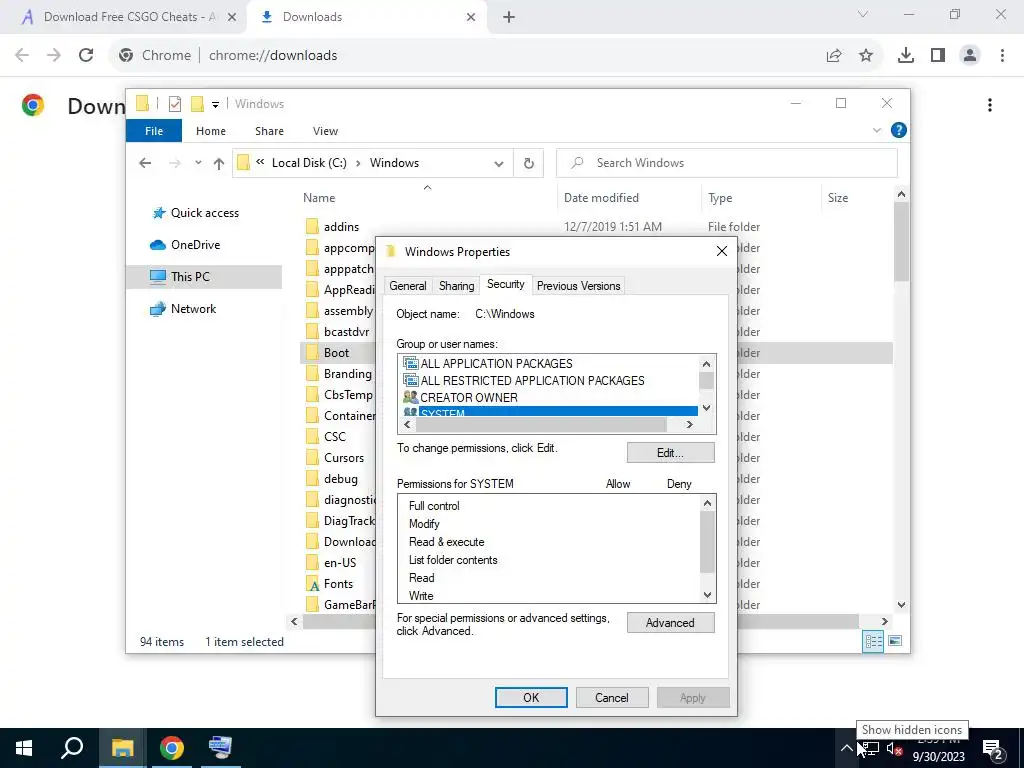Reload the Chrome downloads page
The height and width of the screenshot is (768, 1024).
86,56
